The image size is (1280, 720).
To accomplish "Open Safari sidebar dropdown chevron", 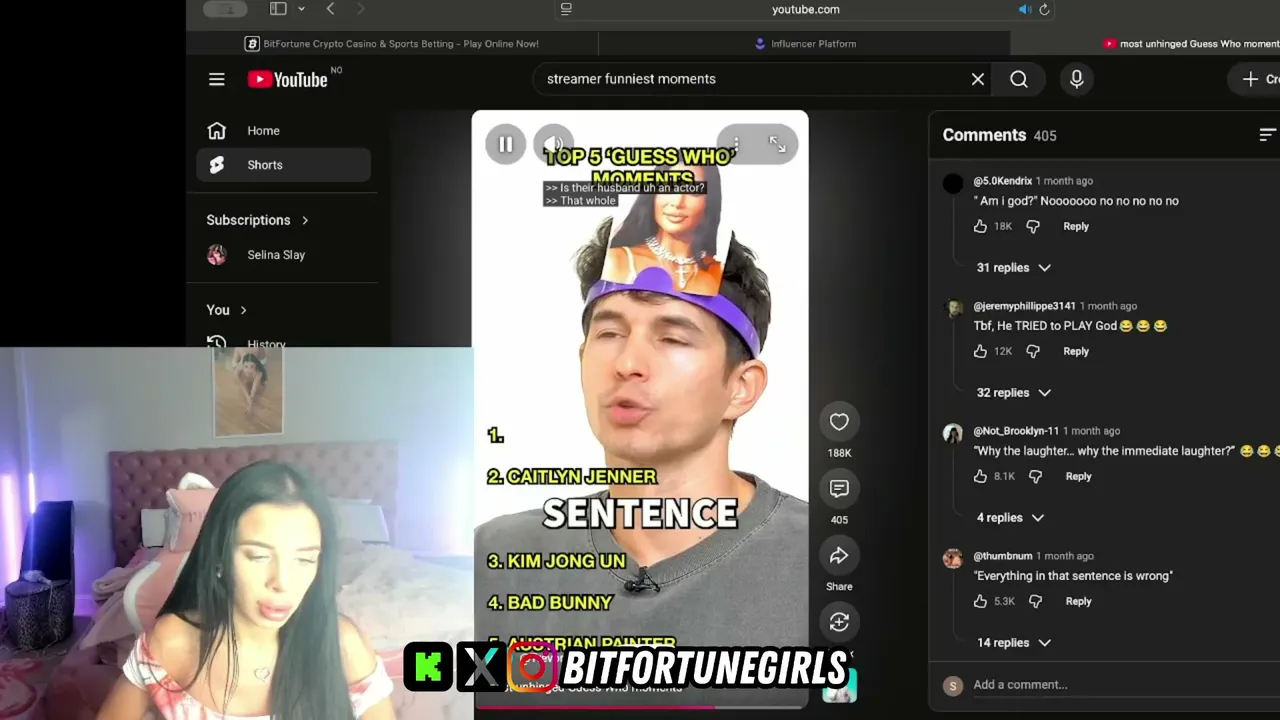I will (301, 9).
